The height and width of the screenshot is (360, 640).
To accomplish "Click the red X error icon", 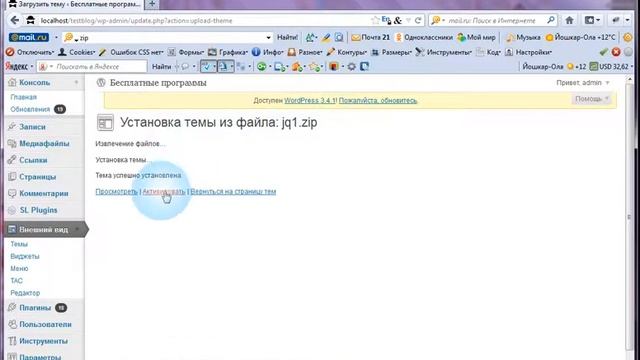I will tap(616, 52).
